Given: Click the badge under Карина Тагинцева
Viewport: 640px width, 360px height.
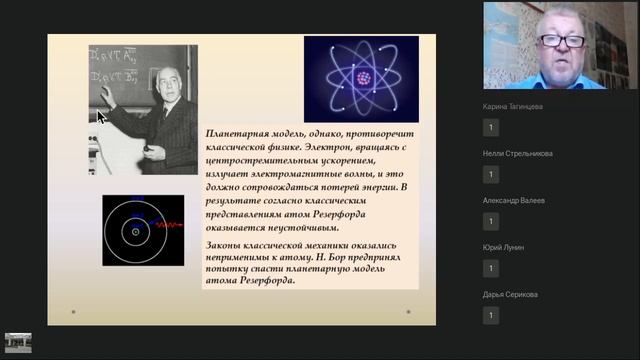Looking at the screenshot, I should click(x=491, y=128).
